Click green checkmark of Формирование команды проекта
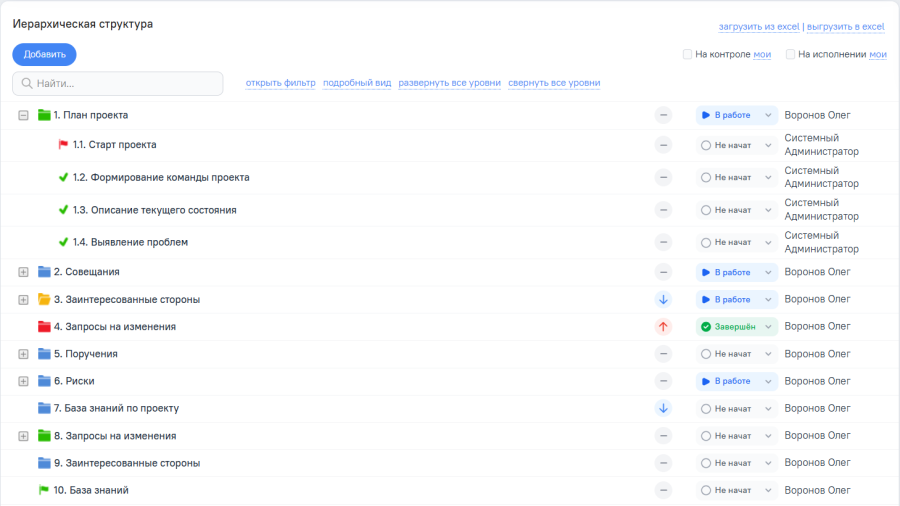Viewport: 900px width, 506px height. 63,177
